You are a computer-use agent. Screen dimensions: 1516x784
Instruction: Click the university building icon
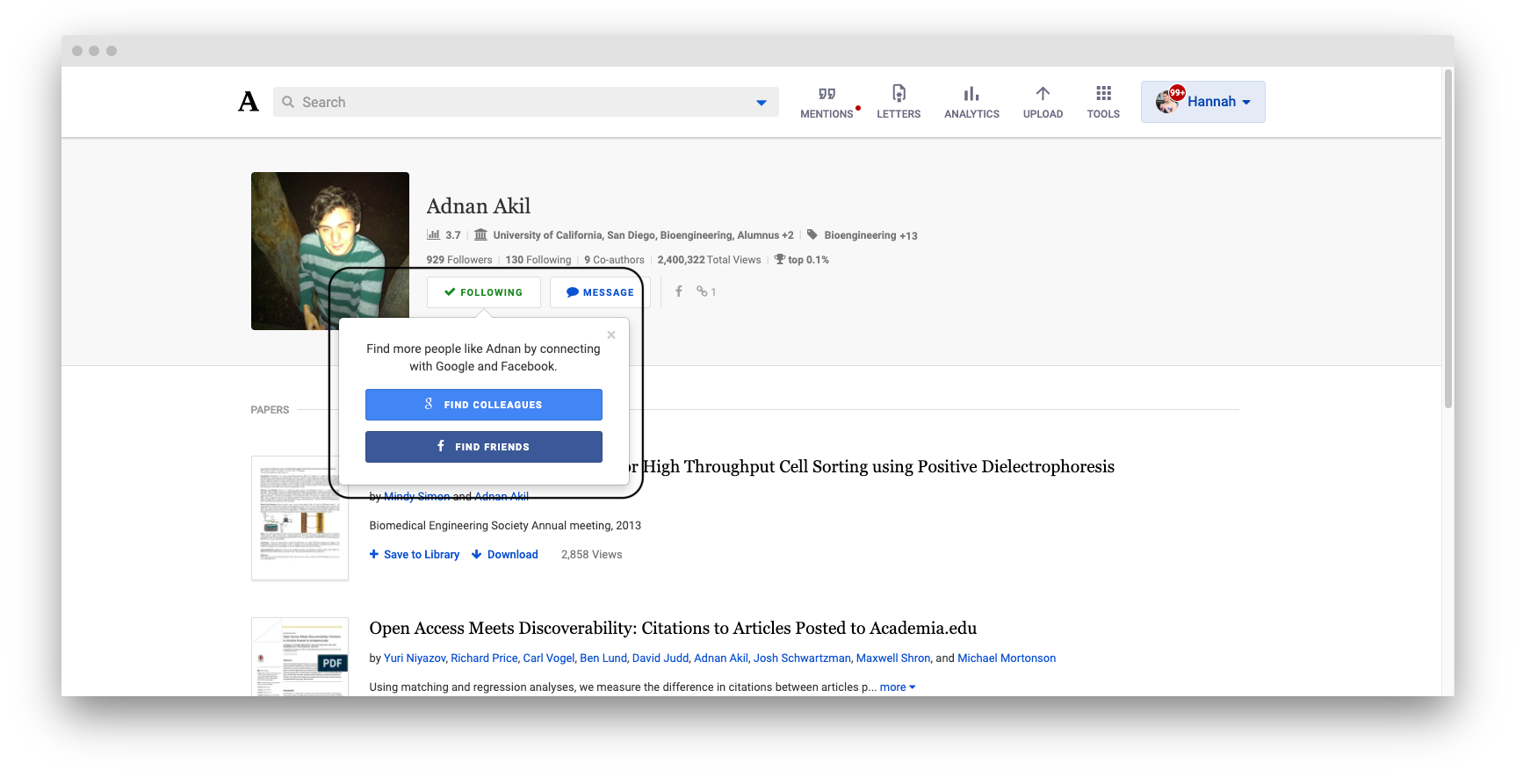pos(480,234)
